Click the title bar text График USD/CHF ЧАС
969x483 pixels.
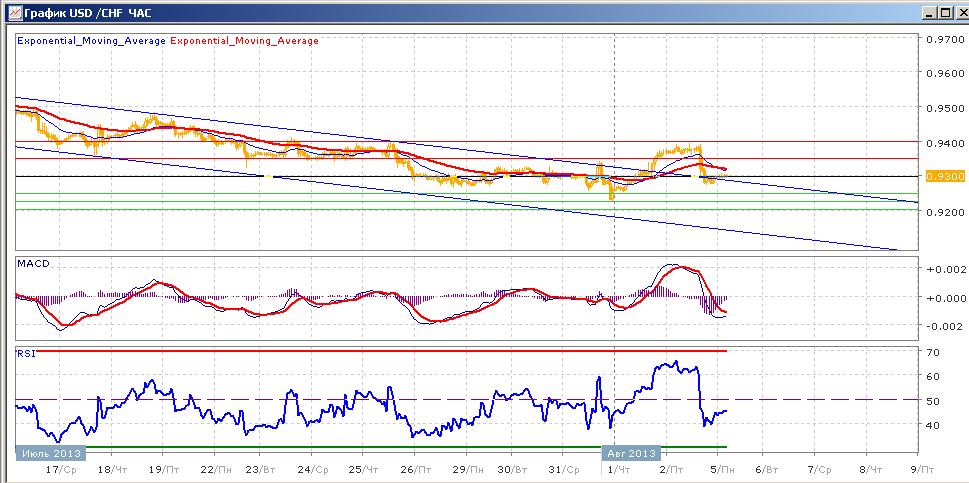point(87,12)
